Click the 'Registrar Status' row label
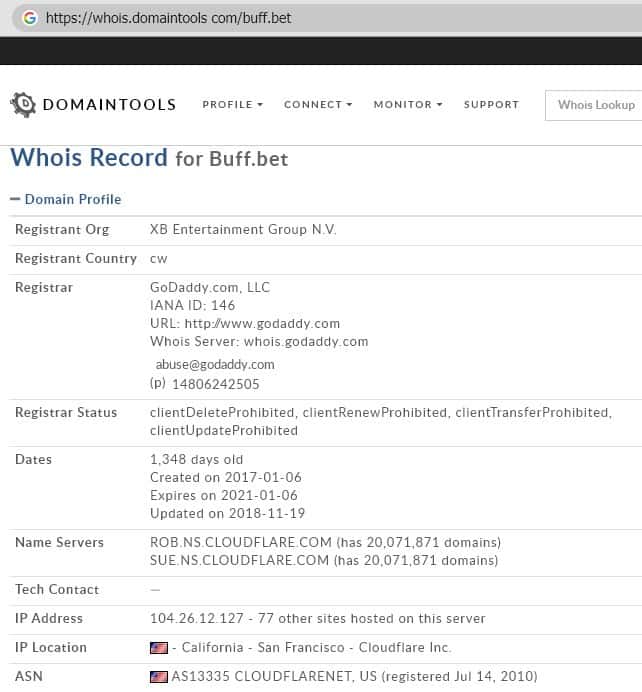This screenshot has width=642, height=692. (x=66, y=413)
